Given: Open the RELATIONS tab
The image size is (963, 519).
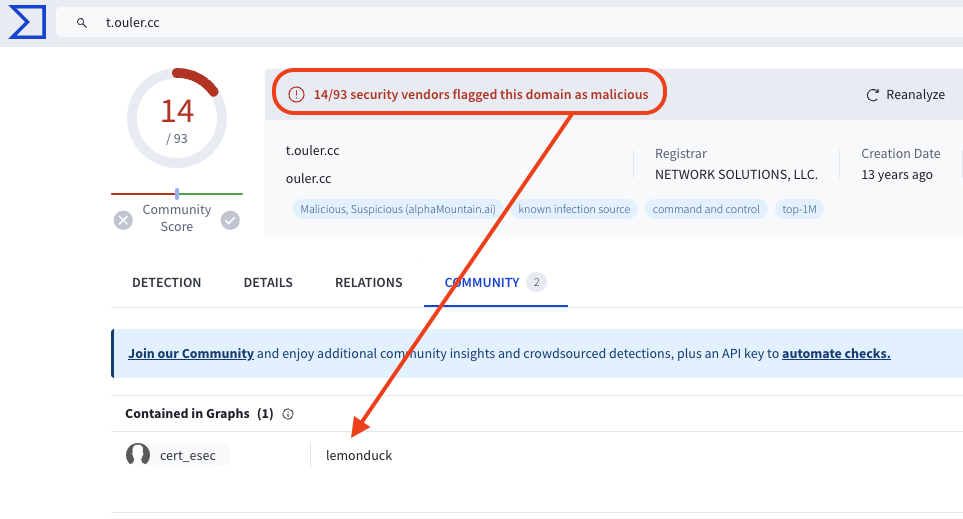Looking at the screenshot, I should point(368,283).
